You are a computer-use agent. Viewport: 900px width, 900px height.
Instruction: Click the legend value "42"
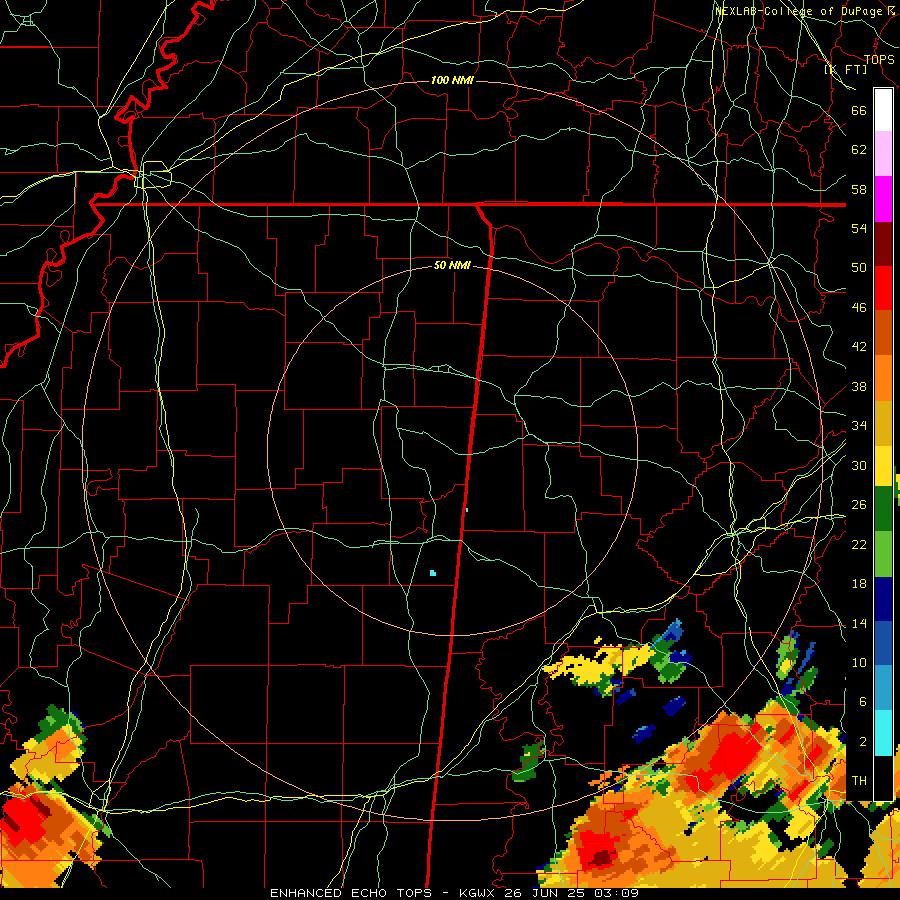click(859, 346)
